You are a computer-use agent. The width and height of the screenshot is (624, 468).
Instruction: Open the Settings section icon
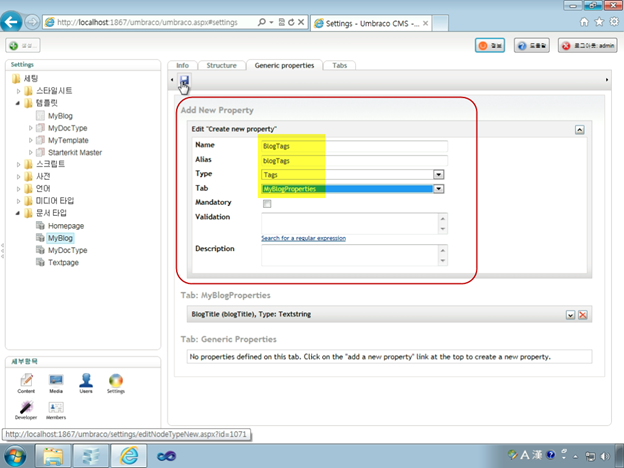116,384
